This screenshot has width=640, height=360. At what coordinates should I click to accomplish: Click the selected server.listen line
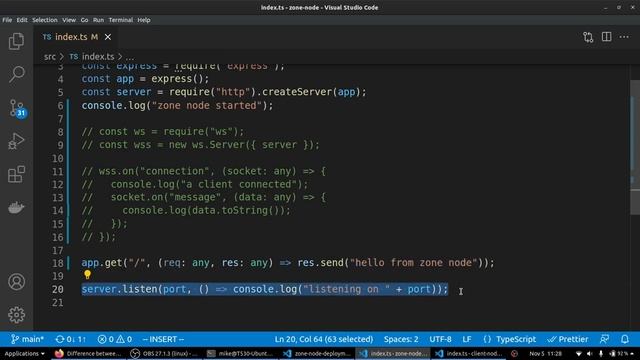click(x=264, y=289)
